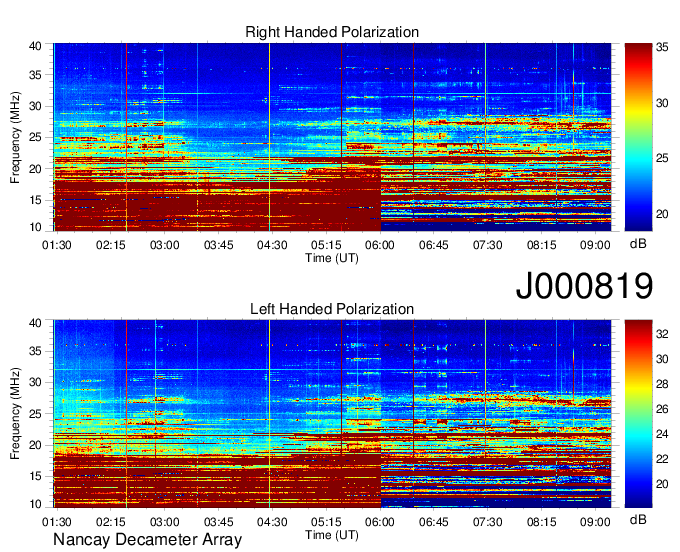
Task: Click the "07:30" time tick on the Right Handed plot
Action: click(487, 245)
